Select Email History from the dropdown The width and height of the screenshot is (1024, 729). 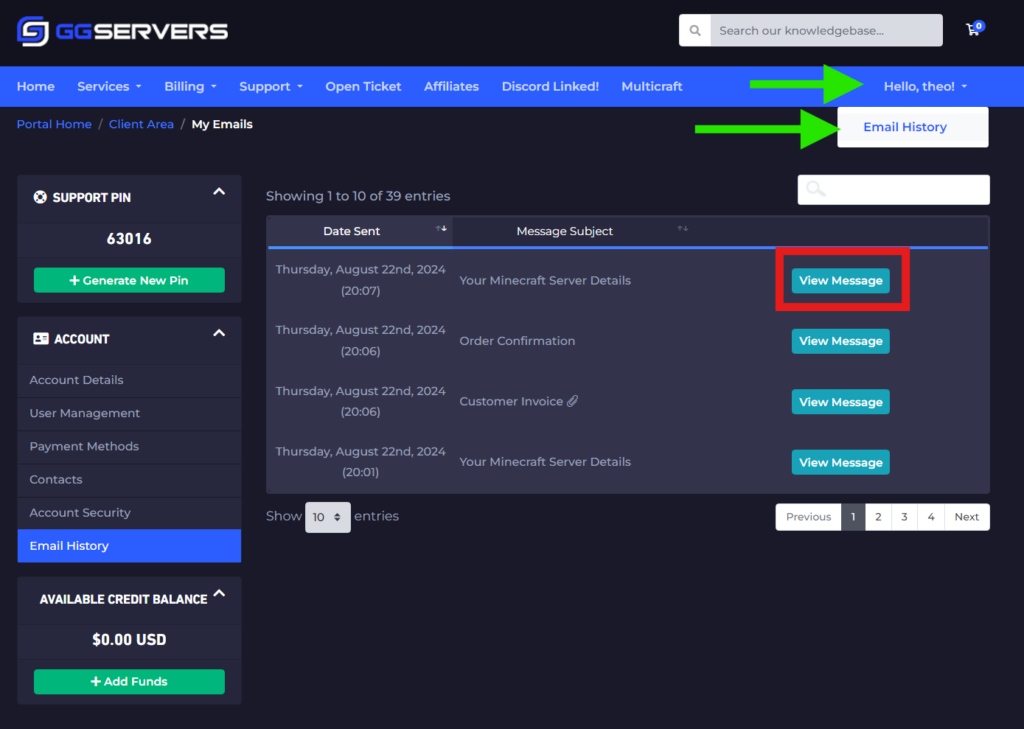pyautogui.click(x=905, y=127)
